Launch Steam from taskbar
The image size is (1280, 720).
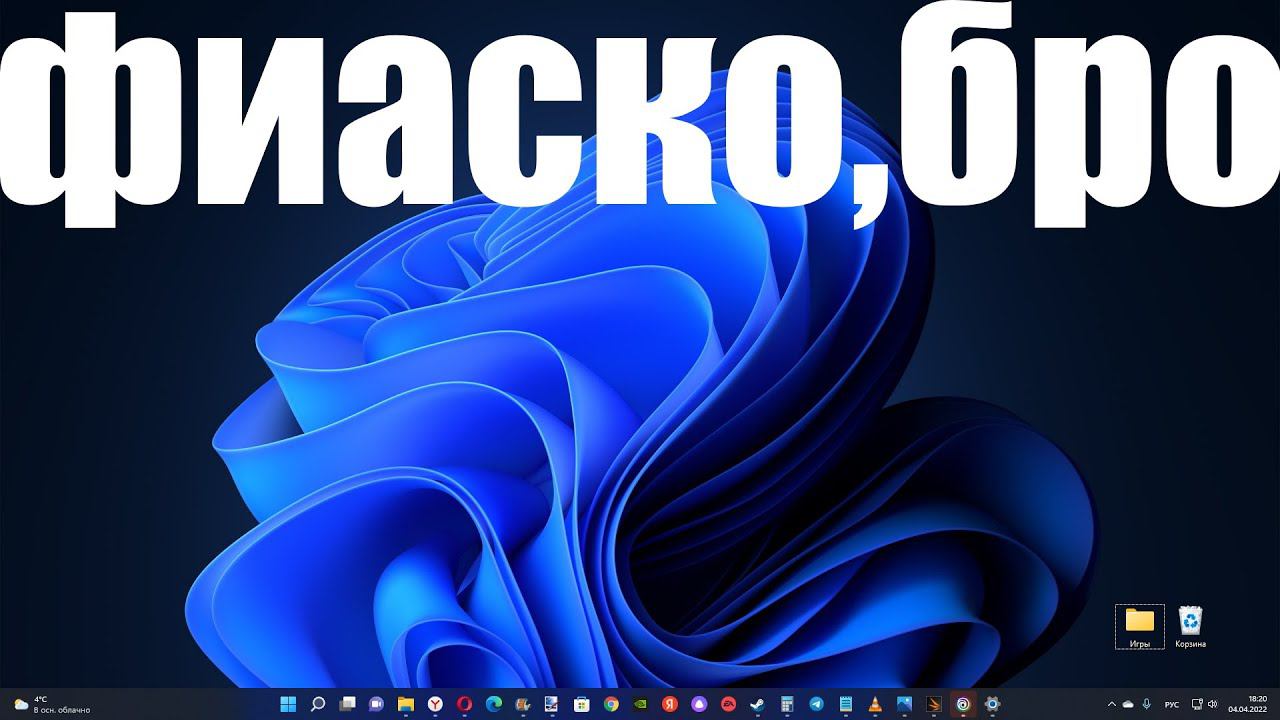[x=757, y=704]
